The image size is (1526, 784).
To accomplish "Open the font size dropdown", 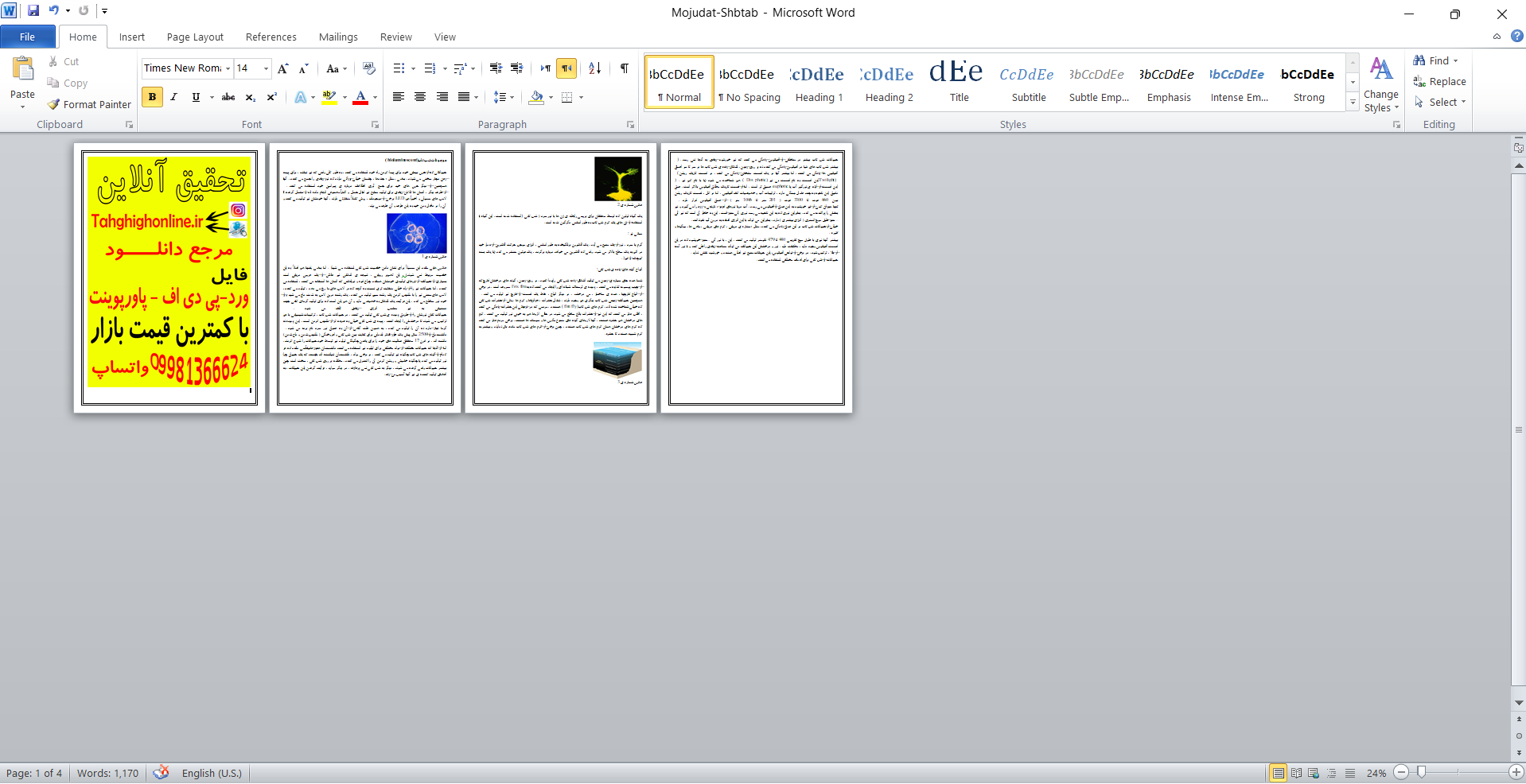I will [266, 68].
